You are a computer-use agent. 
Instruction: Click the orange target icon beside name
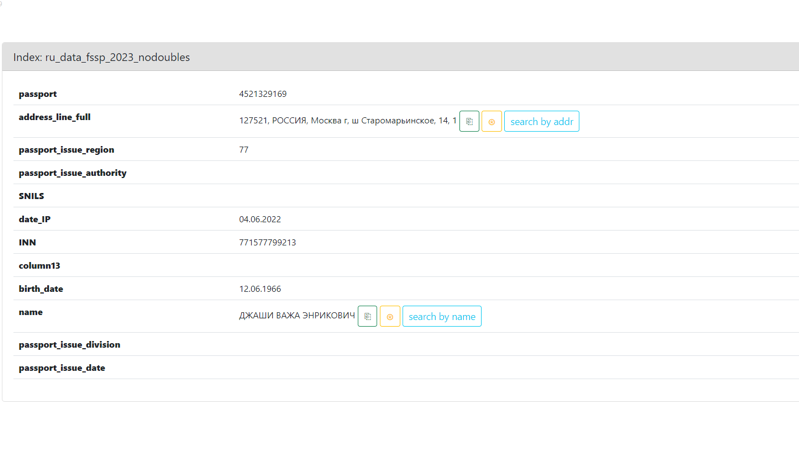point(390,317)
